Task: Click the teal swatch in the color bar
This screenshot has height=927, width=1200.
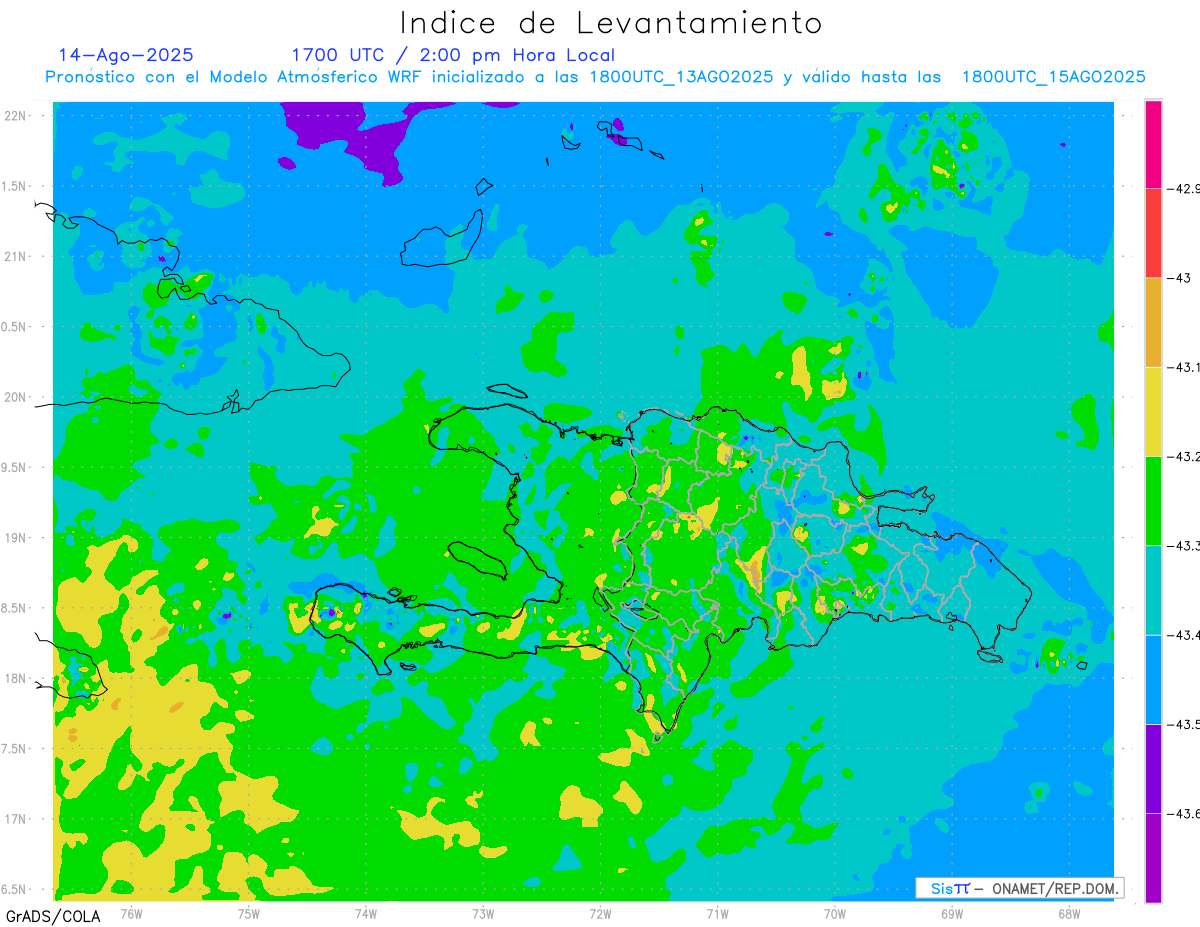Action: (1153, 590)
